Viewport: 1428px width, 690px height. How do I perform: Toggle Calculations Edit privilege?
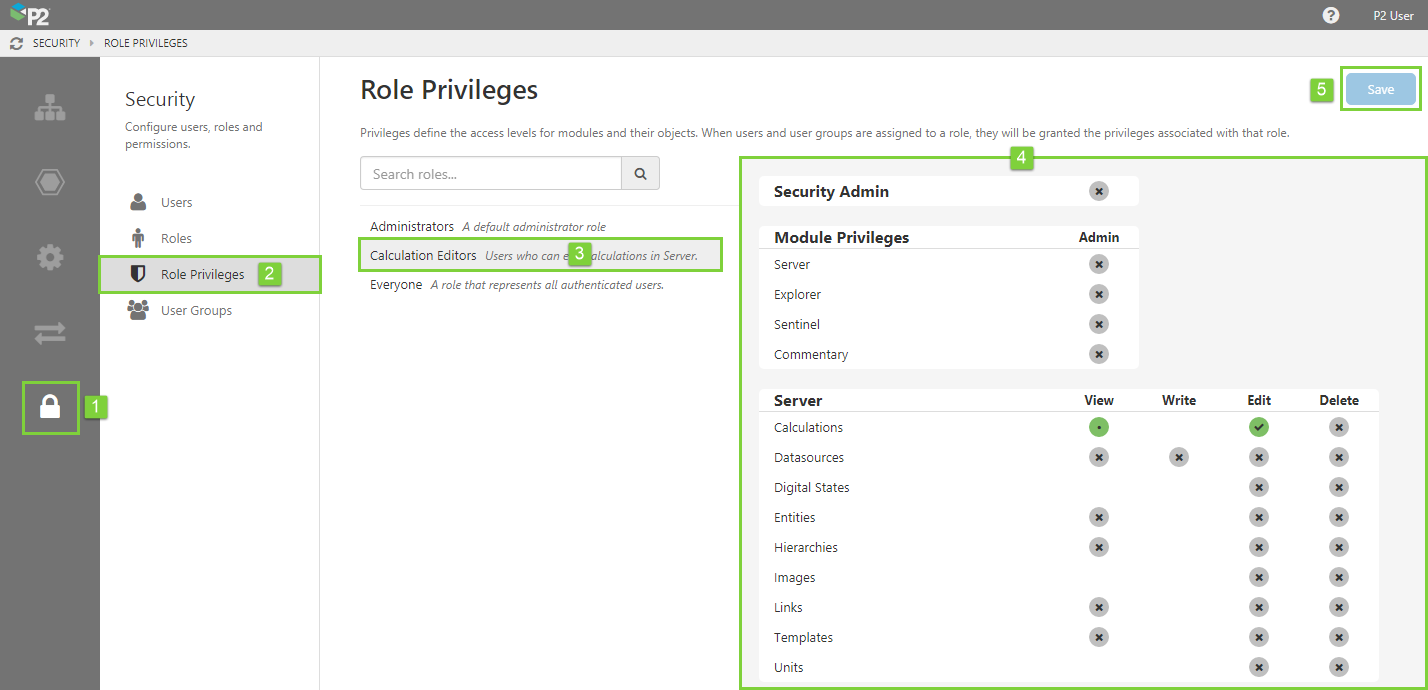(x=1258, y=427)
